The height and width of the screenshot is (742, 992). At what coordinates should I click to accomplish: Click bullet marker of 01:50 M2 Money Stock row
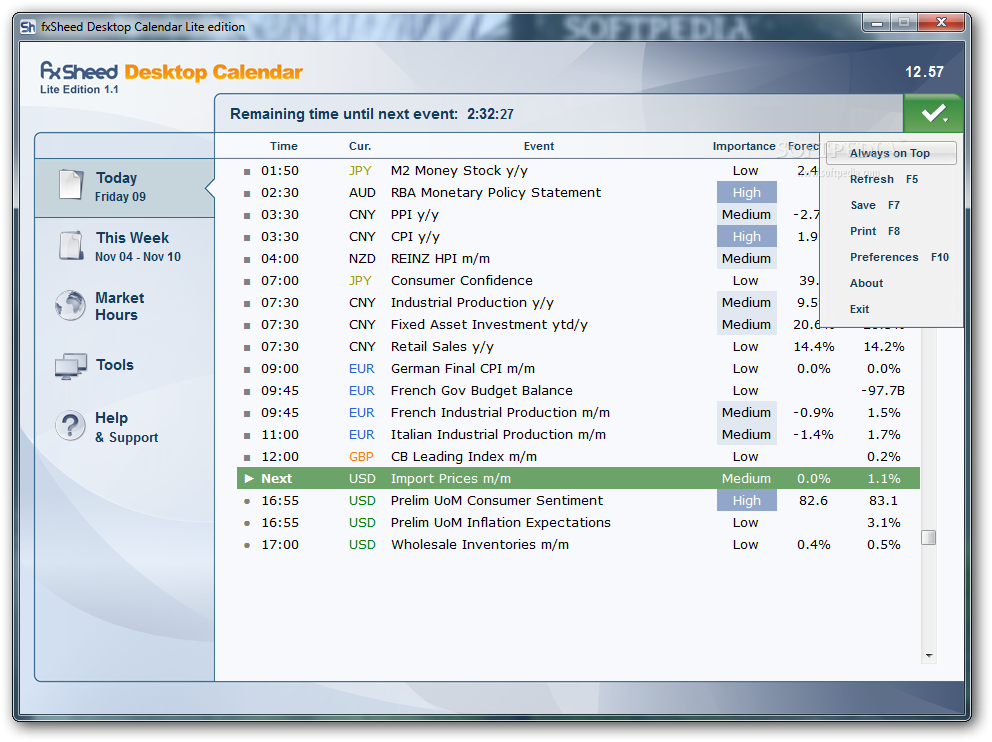(x=247, y=171)
